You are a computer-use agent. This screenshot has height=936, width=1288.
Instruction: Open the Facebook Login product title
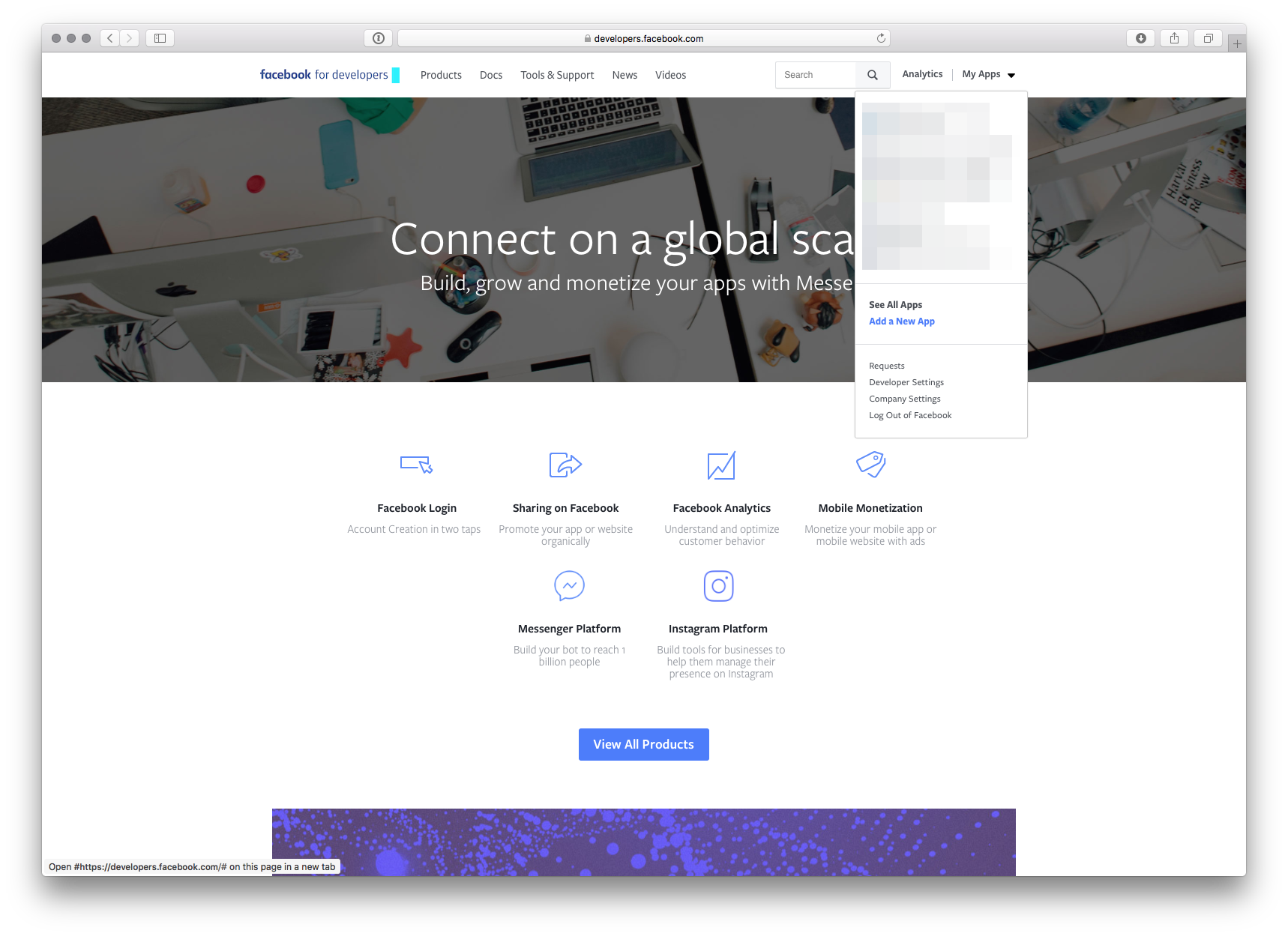pos(417,508)
